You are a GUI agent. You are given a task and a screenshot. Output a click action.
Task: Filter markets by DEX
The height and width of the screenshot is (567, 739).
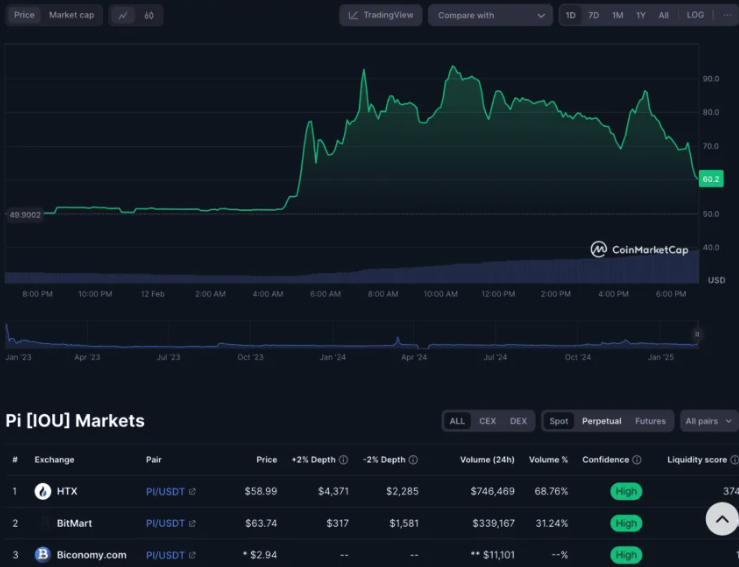pyautogui.click(x=518, y=421)
